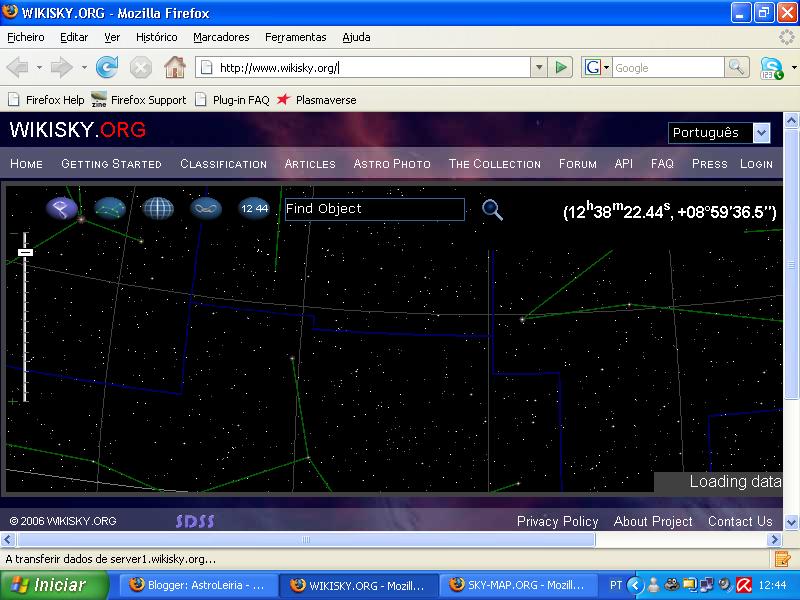800x600 pixels.
Task: Open the forward history dropdown arrow
Action: (84, 67)
